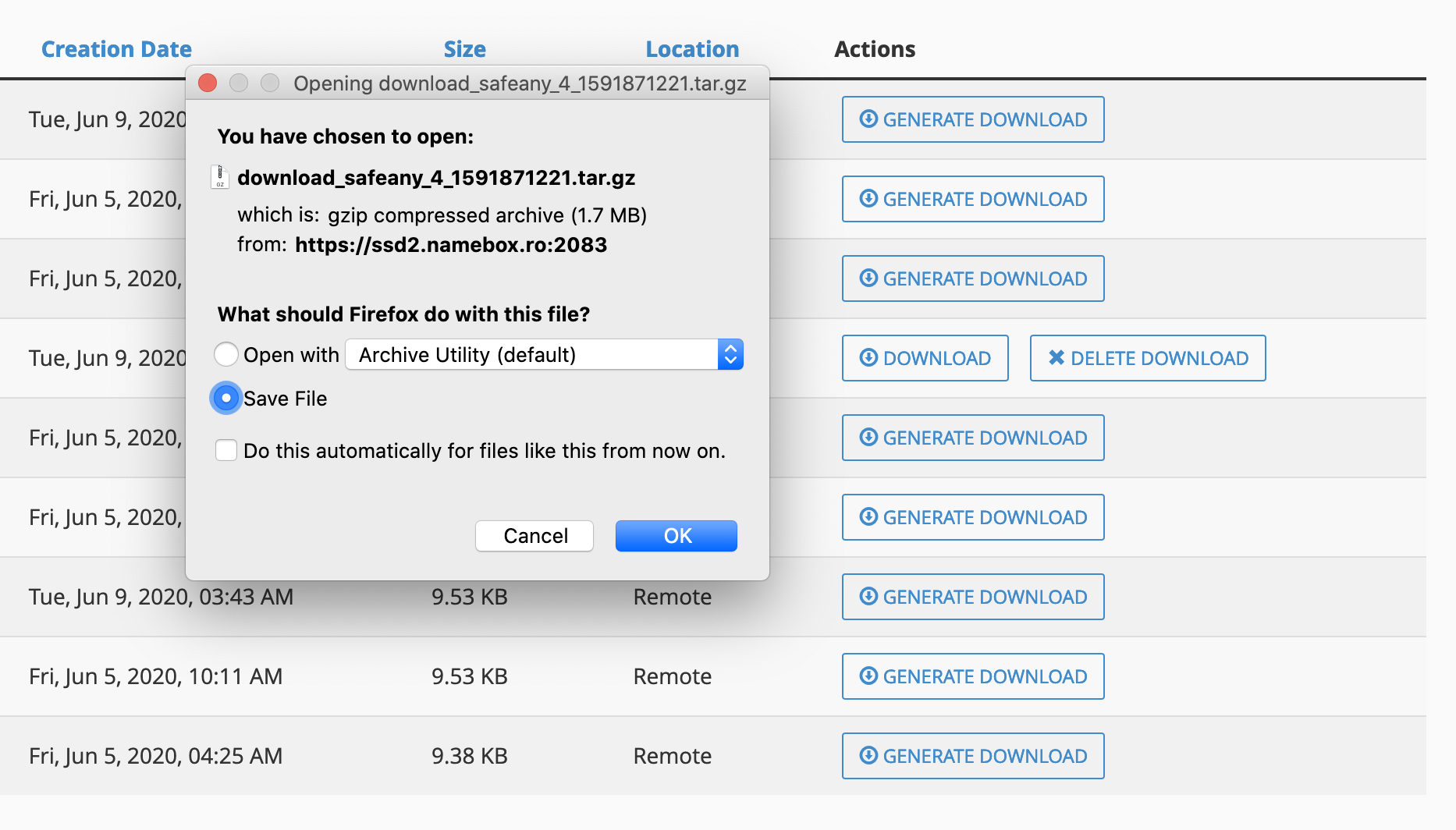Click date 'Fri, Jun 5, 2020, 10:11 AM'
This screenshot has height=830, width=1456.
[156, 676]
